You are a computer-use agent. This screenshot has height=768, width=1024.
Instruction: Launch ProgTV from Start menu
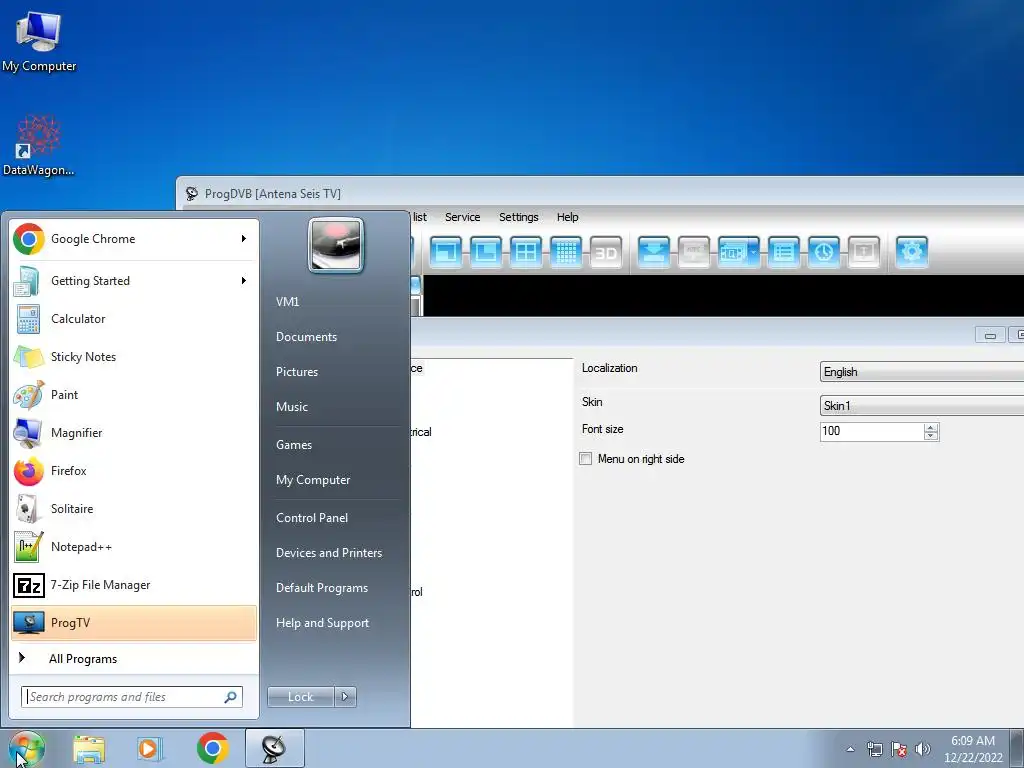pos(134,623)
